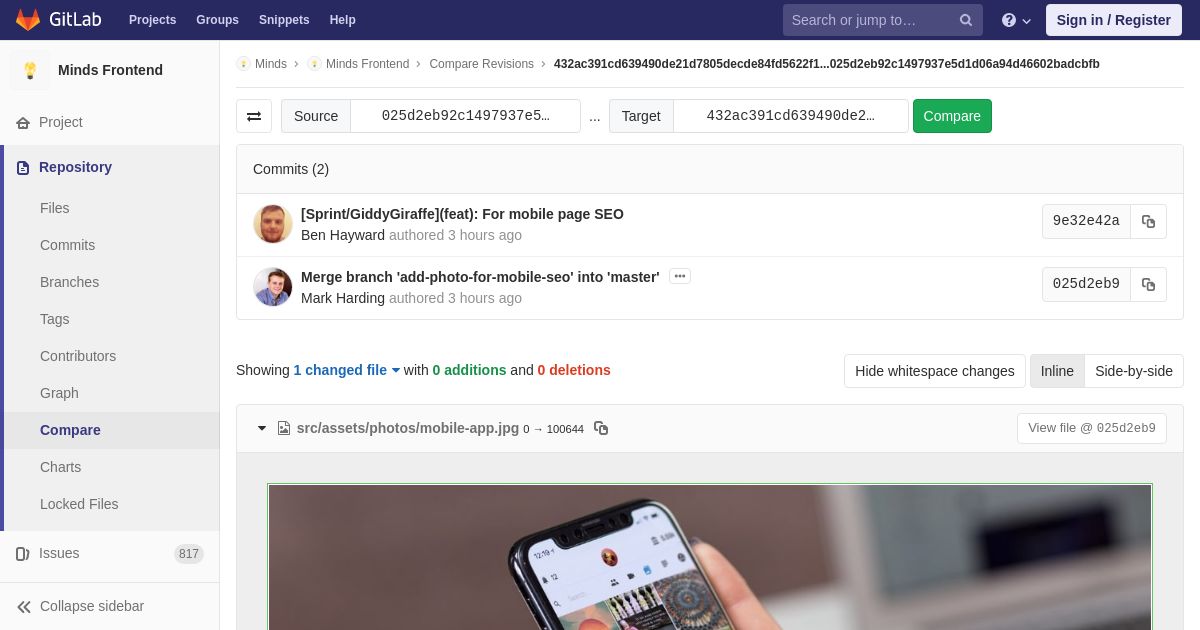Open Commits in Repository sidebar
Image resolution: width=1200 pixels, height=630 pixels.
[x=67, y=245]
